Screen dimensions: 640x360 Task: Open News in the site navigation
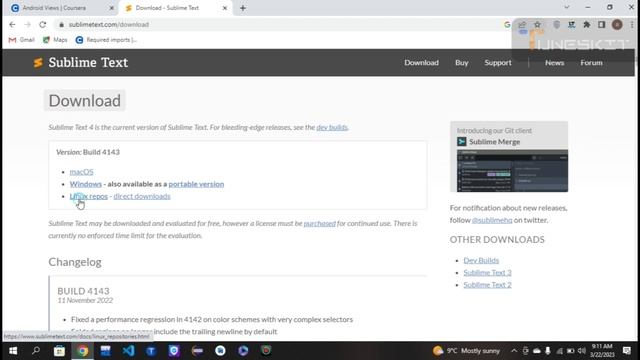[554, 62]
